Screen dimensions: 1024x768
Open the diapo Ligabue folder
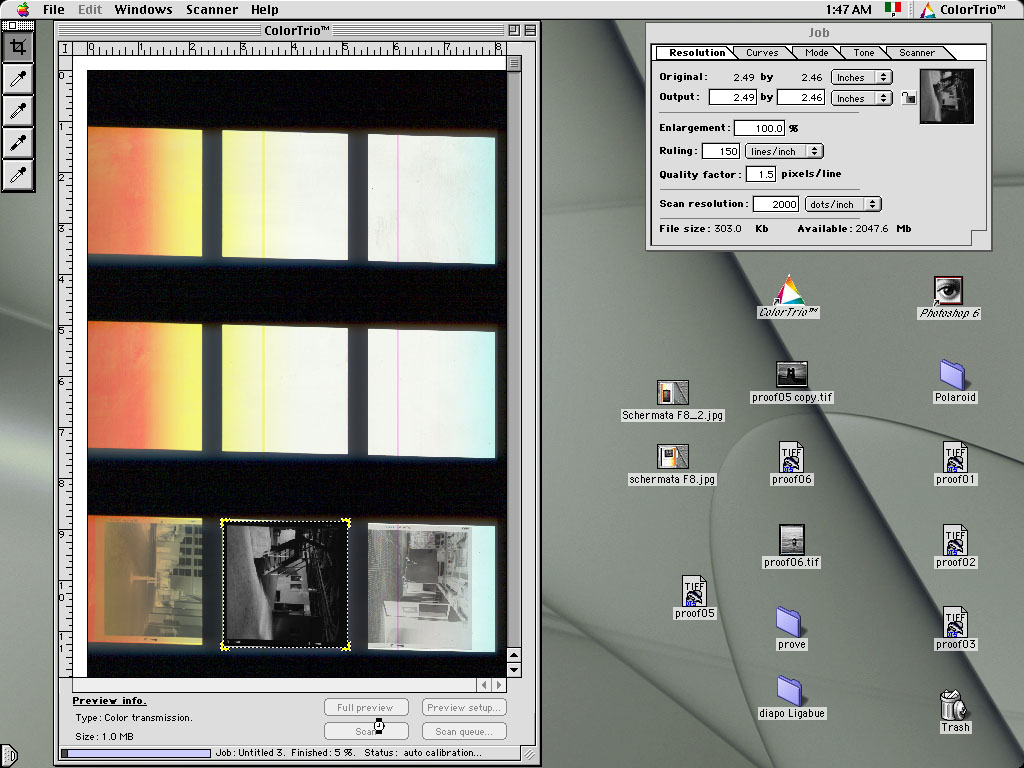point(789,690)
